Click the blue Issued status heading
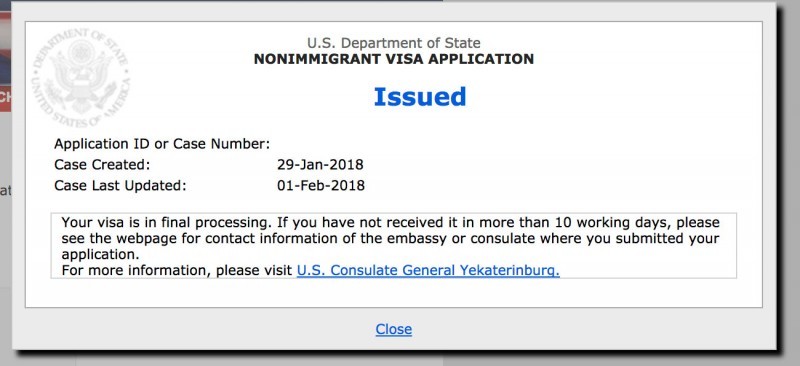Image resolution: width=800 pixels, height=366 pixels. pos(419,96)
